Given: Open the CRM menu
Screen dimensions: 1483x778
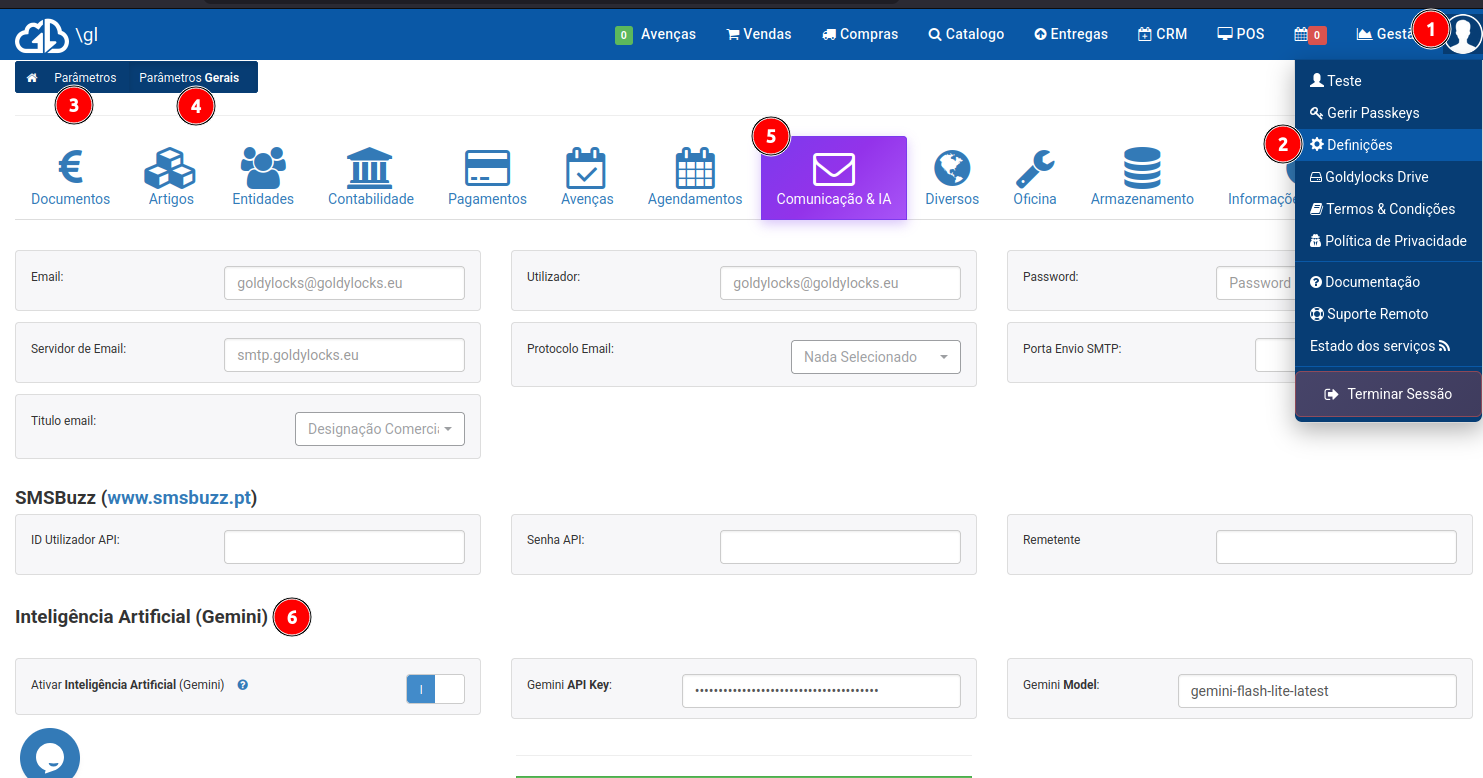Looking at the screenshot, I should (1163, 34).
